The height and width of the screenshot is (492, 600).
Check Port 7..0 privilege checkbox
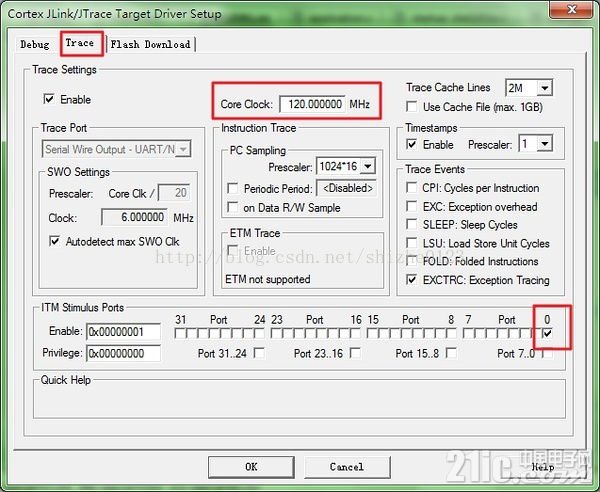[548, 353]
